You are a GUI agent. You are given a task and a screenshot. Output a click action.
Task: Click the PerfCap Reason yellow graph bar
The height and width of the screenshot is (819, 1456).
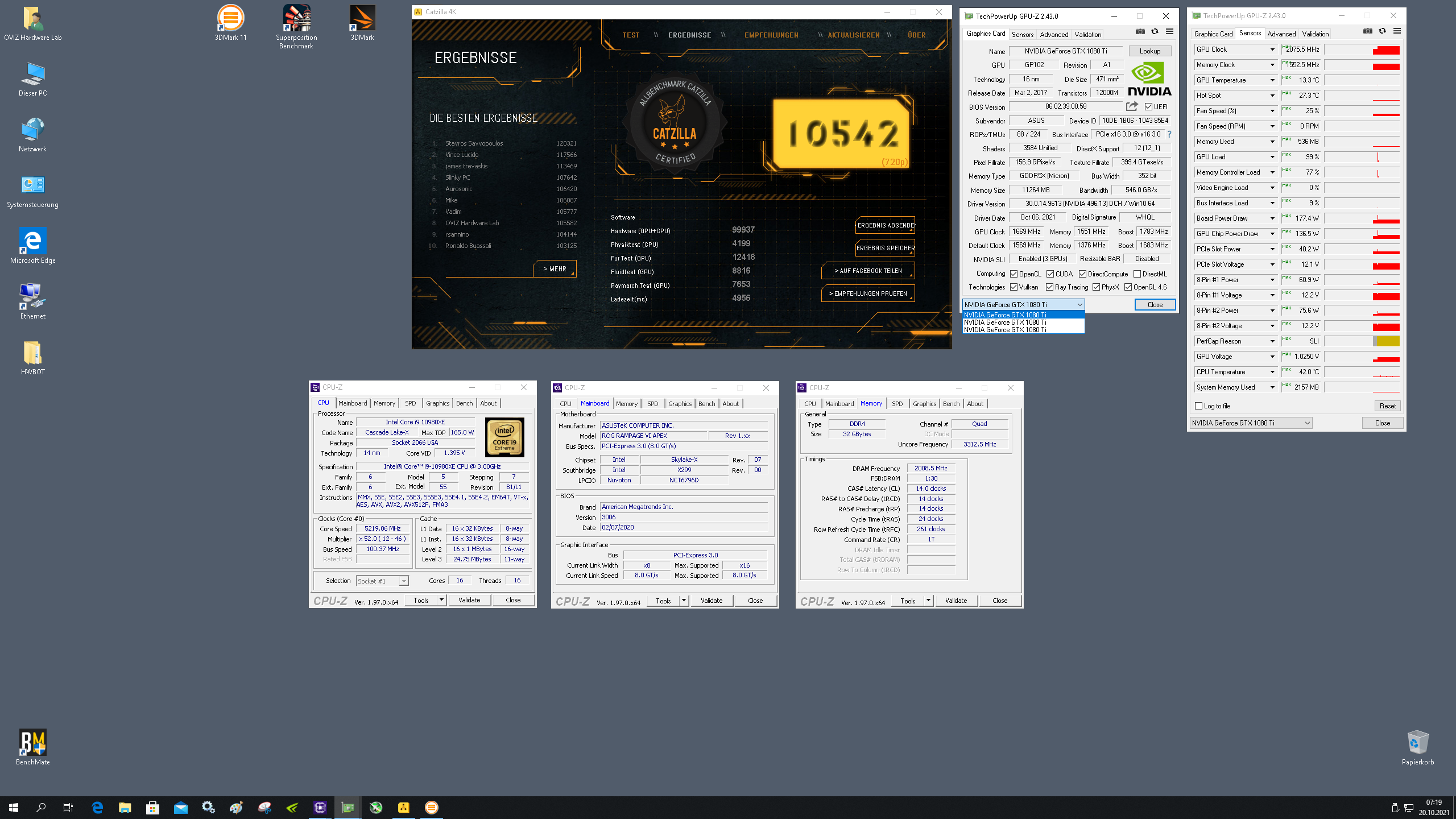pyautogui.click(x=1387, y=341)
